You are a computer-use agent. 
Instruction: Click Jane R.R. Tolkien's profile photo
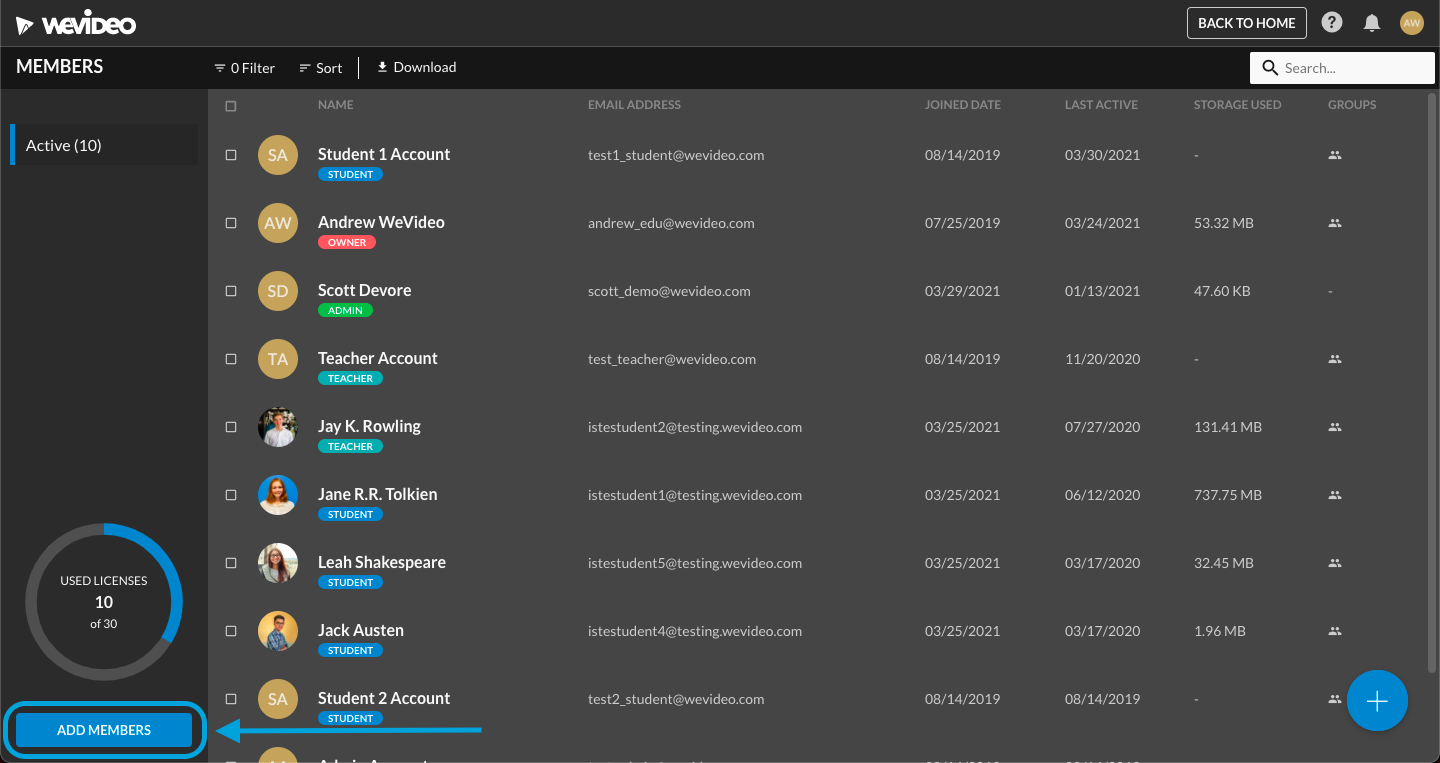[278, 495]
